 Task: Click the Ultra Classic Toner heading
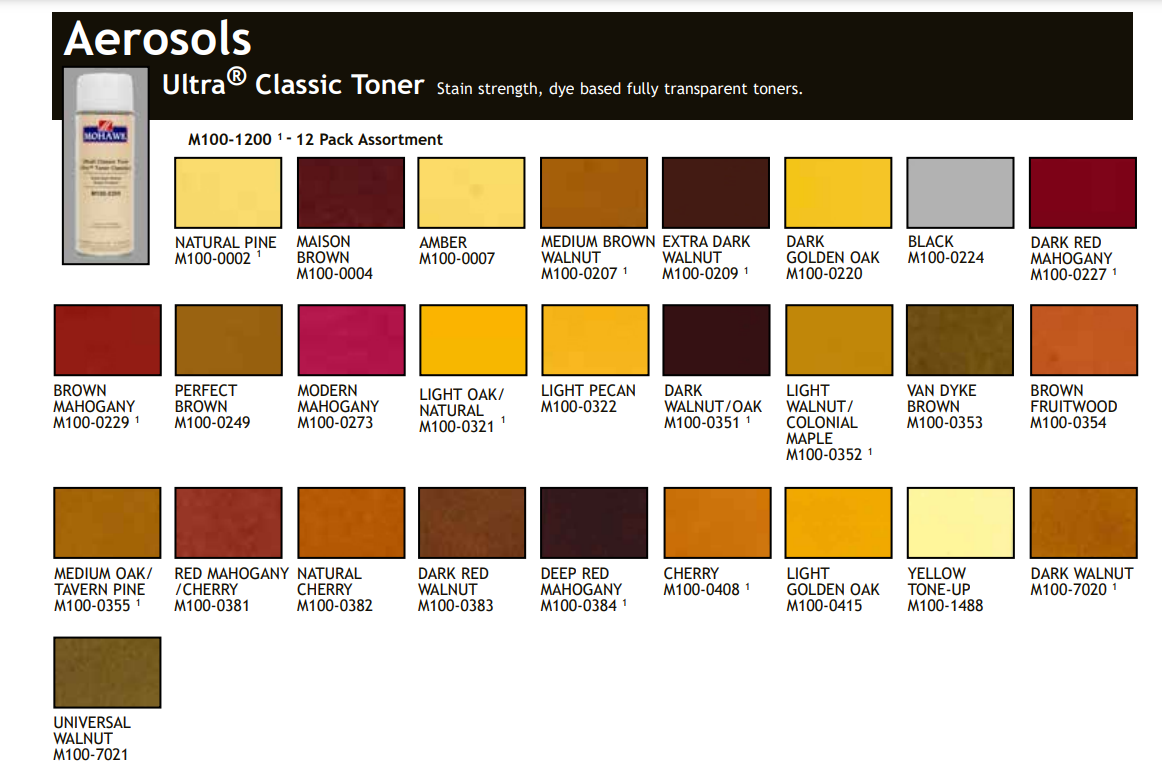293,85
